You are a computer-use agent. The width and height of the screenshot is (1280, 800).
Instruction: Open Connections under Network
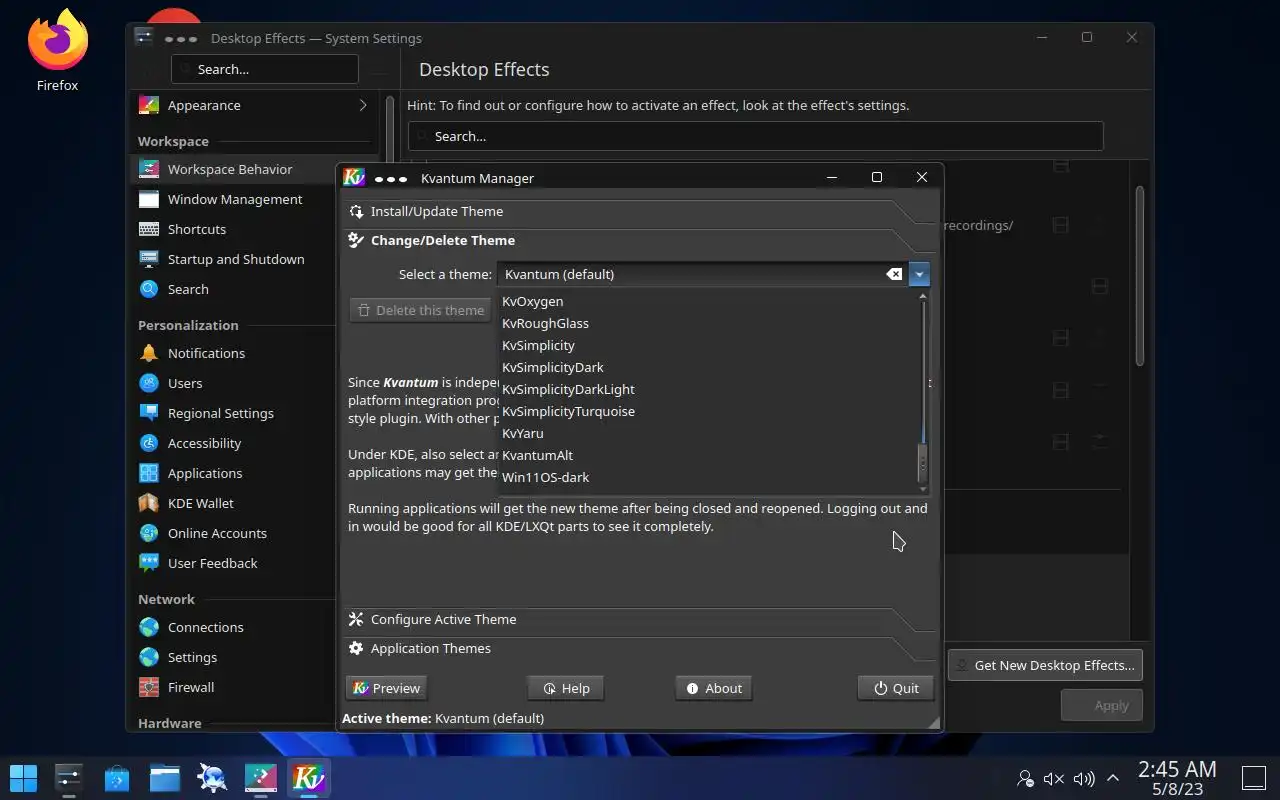point(233,627)
